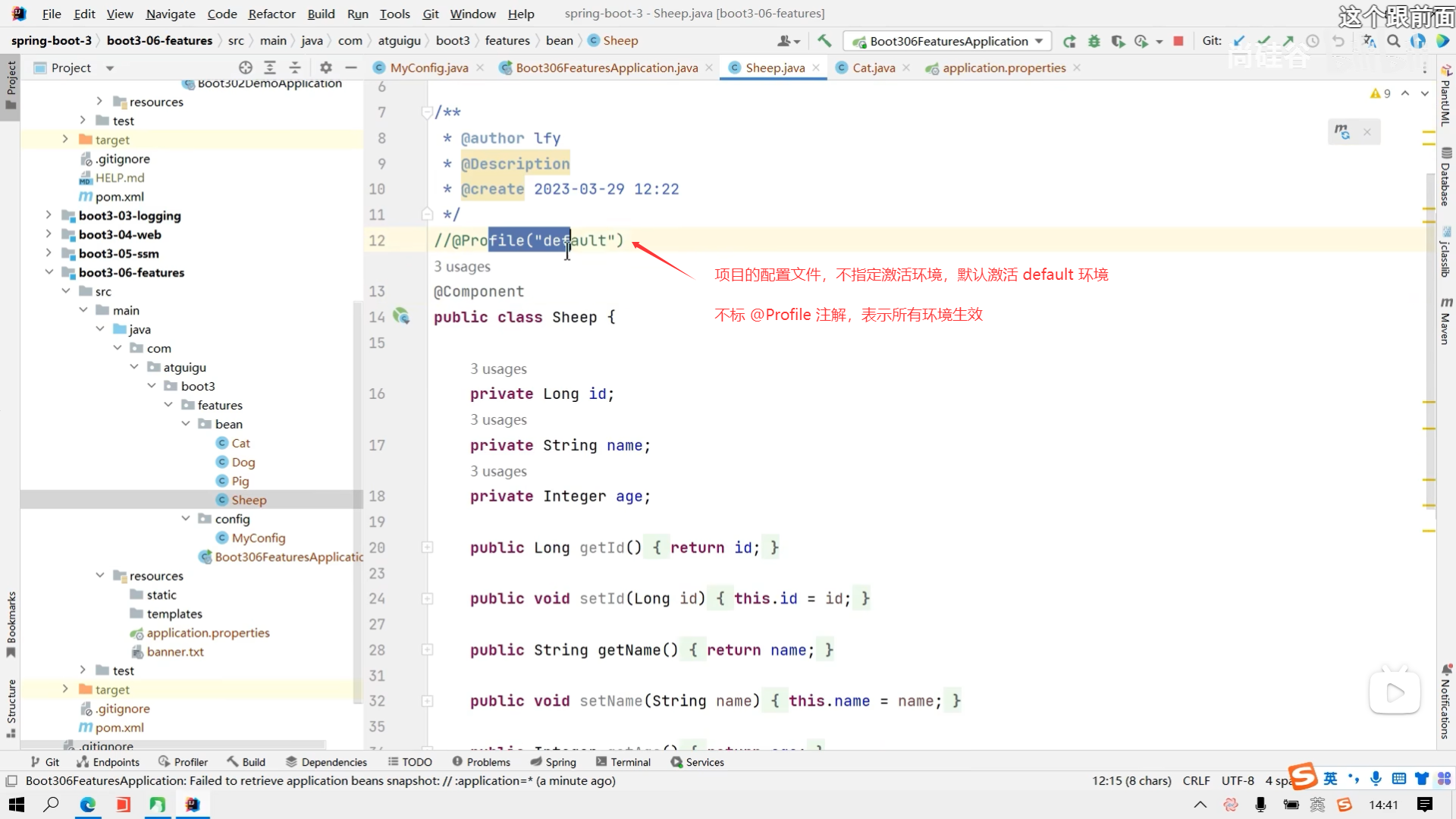1456x819 pixels.
Task: Click the Build project hammer icon
Action: pyautogui.click(x=824, y=41)
